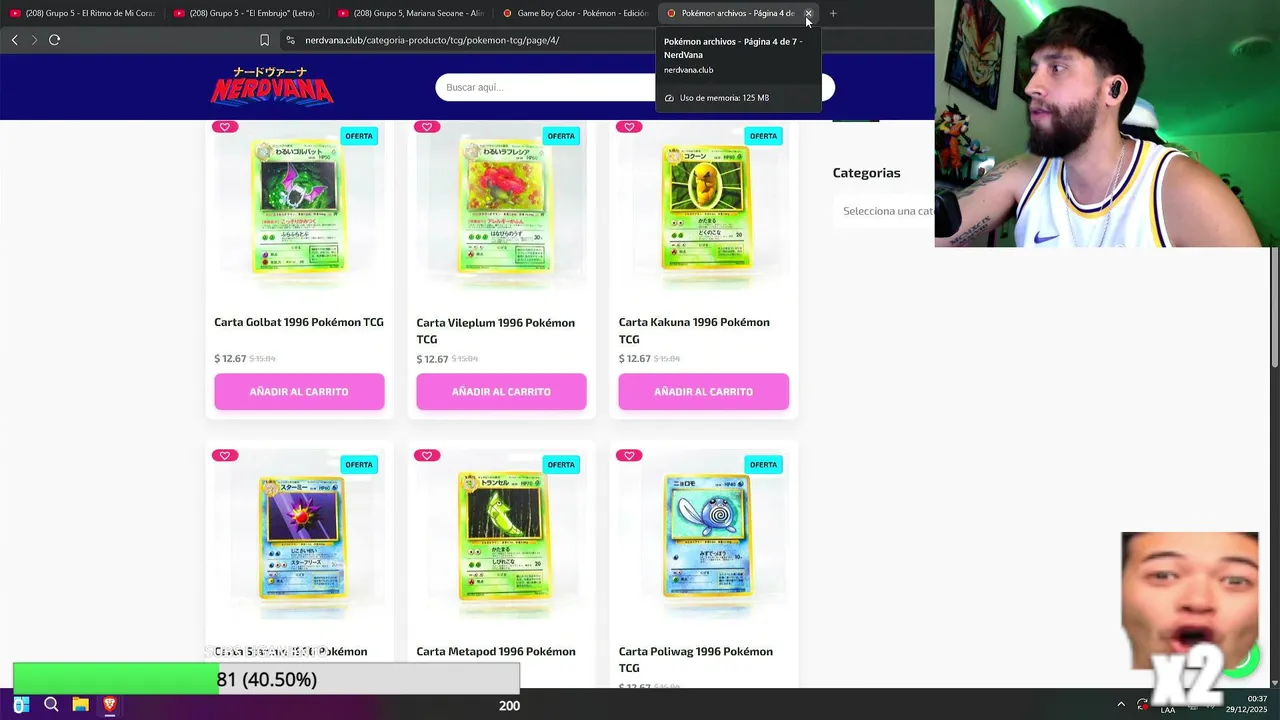
Task: Open File Explorer from the taskbar
Action: [x=80, y=705]
